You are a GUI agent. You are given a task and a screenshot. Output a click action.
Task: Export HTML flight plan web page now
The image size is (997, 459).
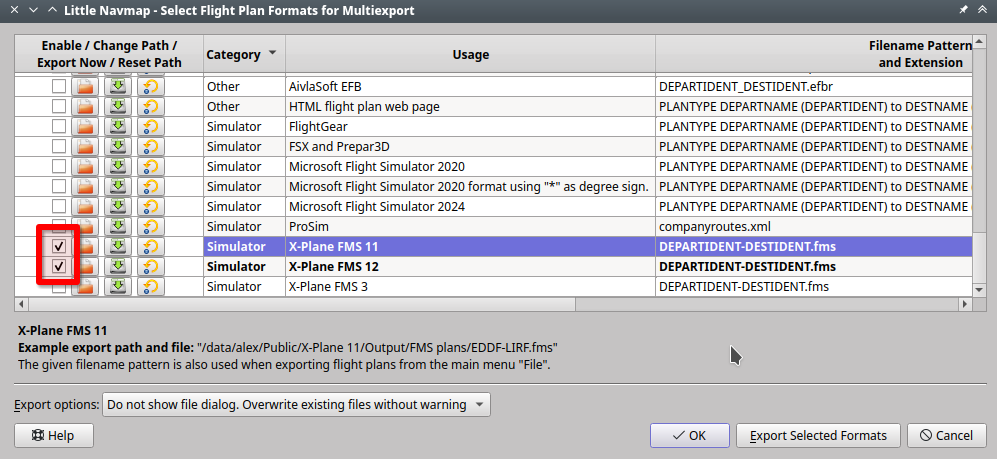click(117, 106)
